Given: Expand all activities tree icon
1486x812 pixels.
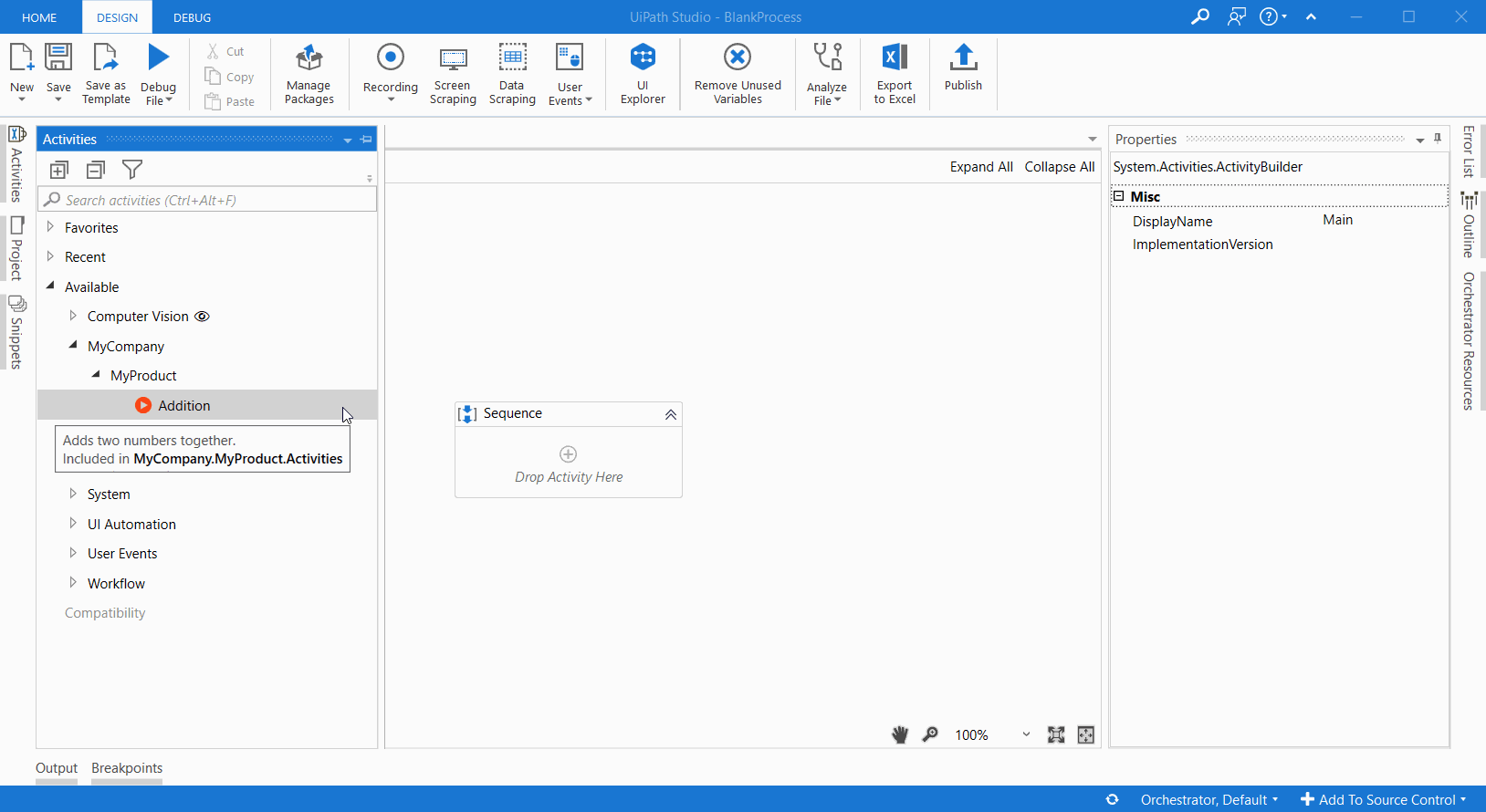Looking at the screenshot, I should [59, 170].
